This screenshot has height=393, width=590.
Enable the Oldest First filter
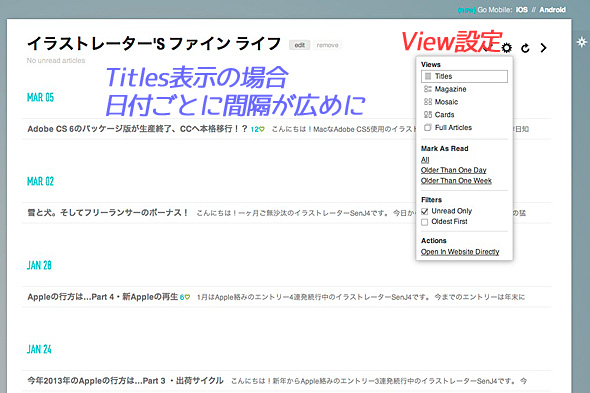coord(425,222)
